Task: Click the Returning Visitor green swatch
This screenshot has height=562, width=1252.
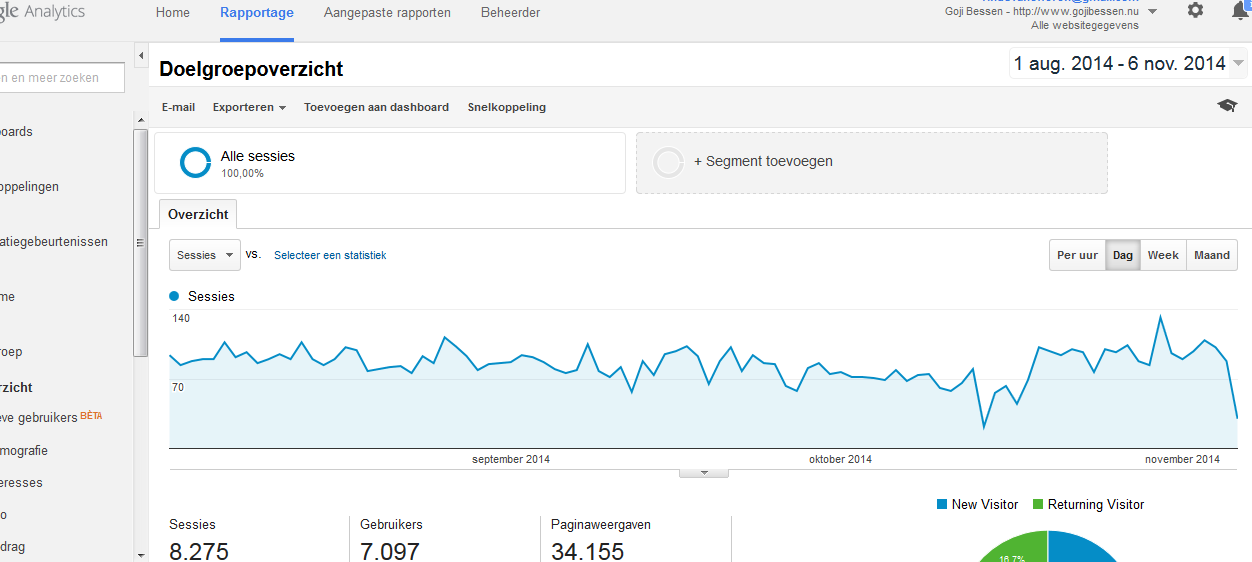Action: (1037, 504)
